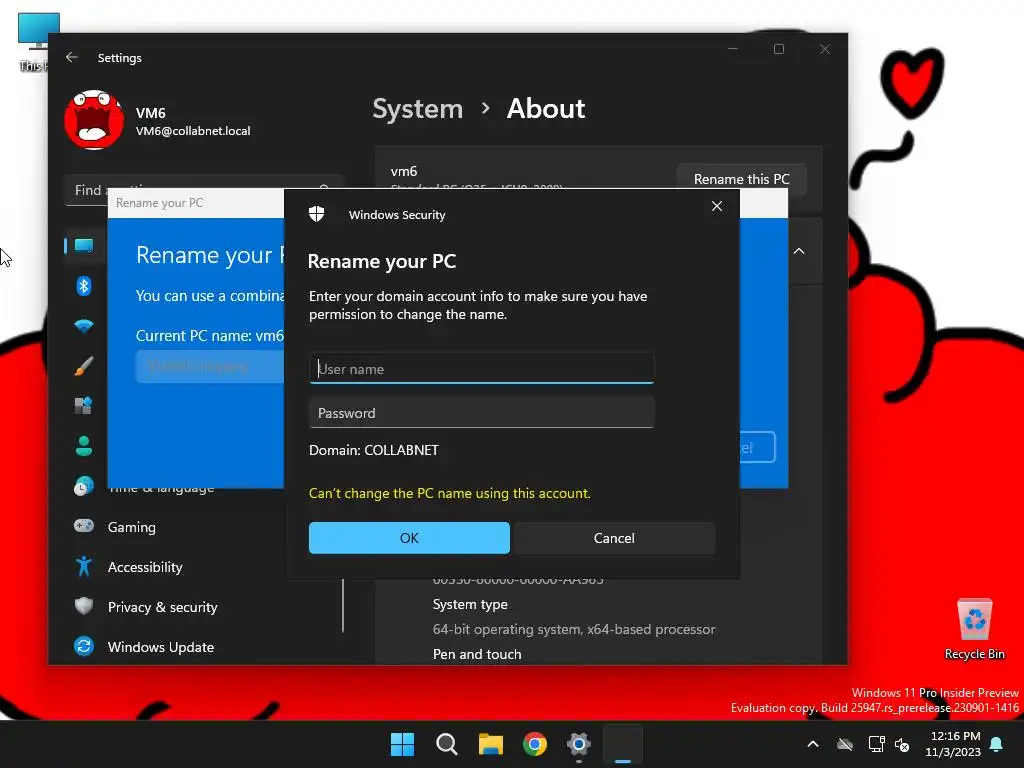1024x768 pixels.
Task: Click OK in Windows Security dialog
Action: click(x=409, y=537)
